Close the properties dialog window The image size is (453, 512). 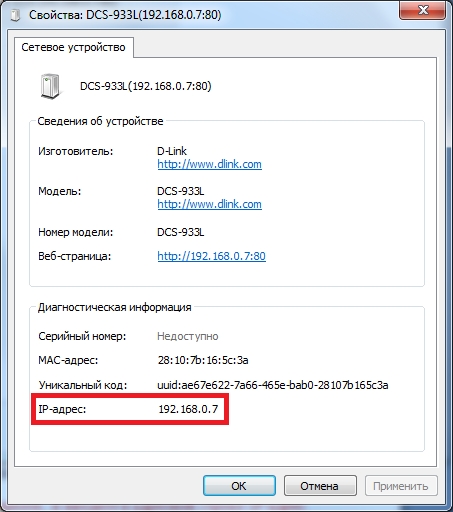coord(422,11)
